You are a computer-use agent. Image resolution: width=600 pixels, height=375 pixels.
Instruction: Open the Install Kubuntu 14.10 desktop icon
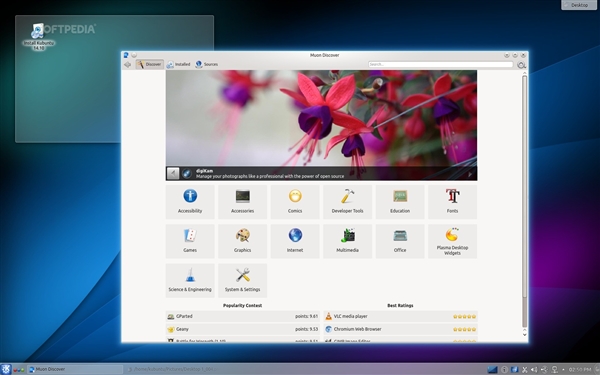(x=38, y=37)
